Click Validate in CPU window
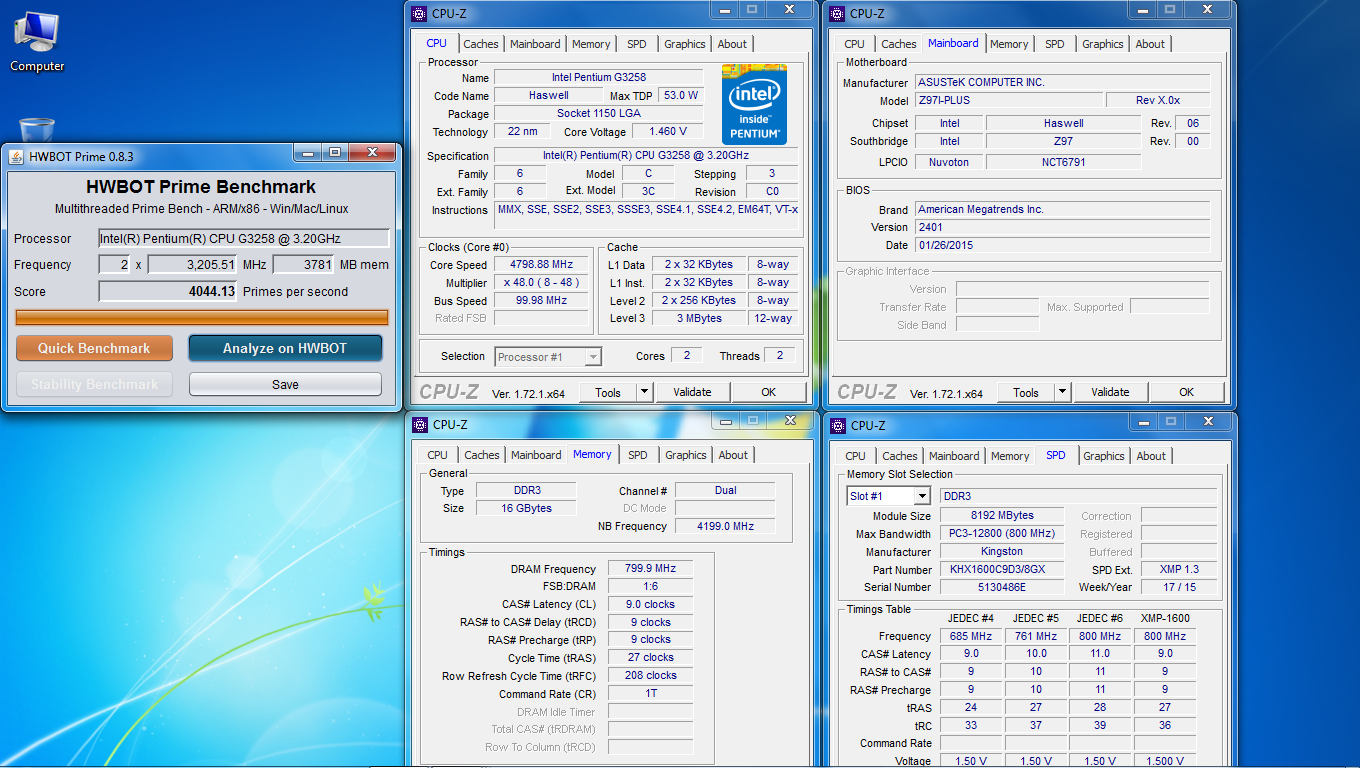Viewport: 1360px width, 768px height. tap(692, 392)
